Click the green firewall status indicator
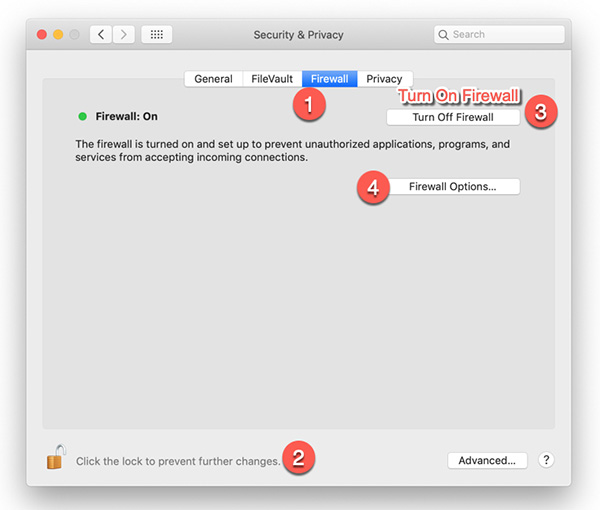Viewport: 600px width, 510px height. point(83,117)
